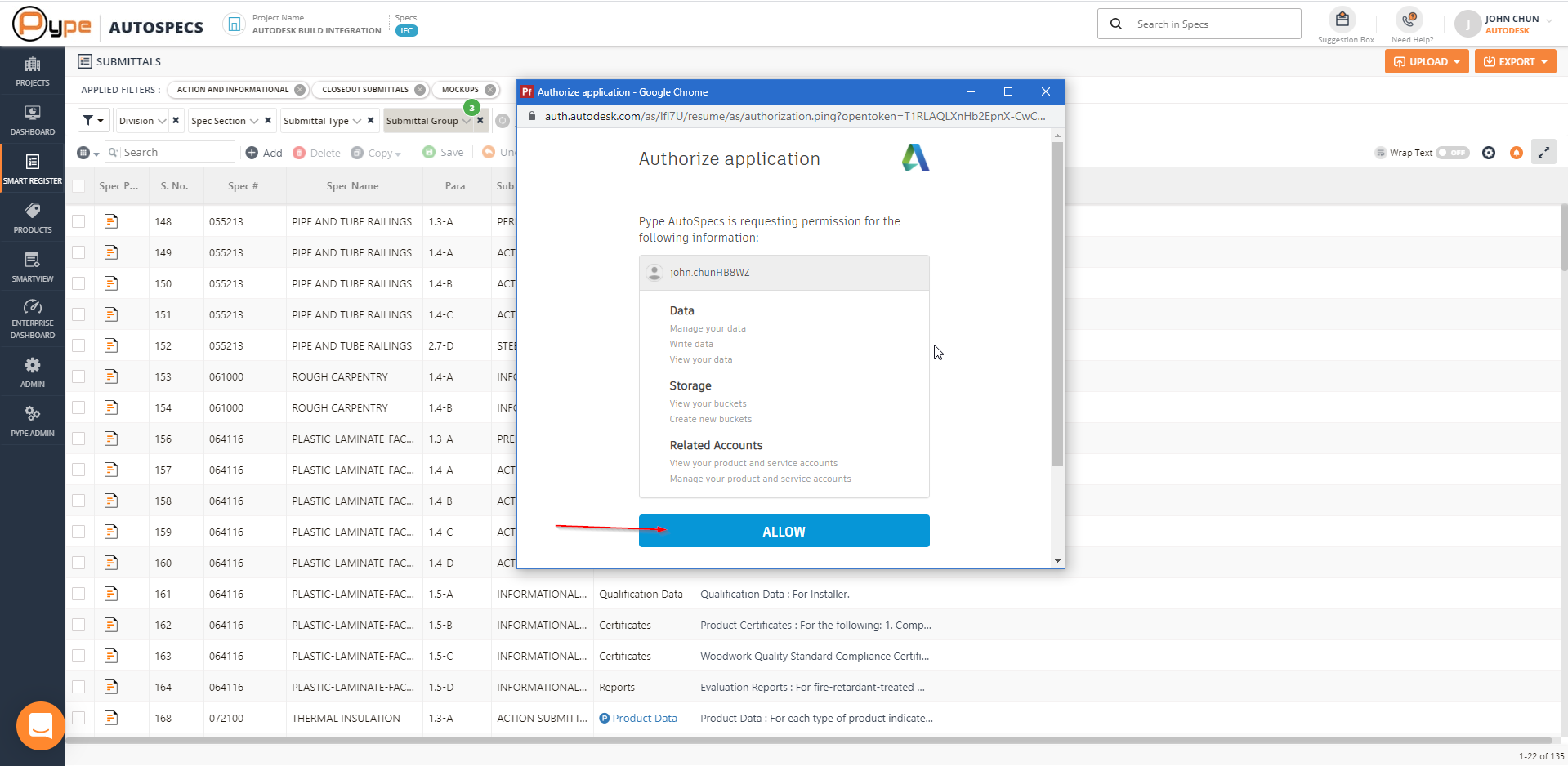
Task: Remove the Mockups filter chip
Action: [490, 90]
